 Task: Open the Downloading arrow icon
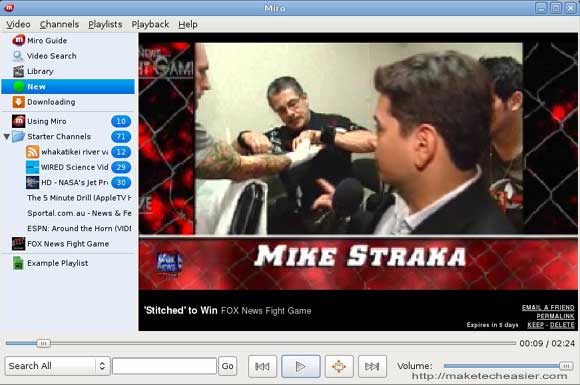click(x=18, y=102)
